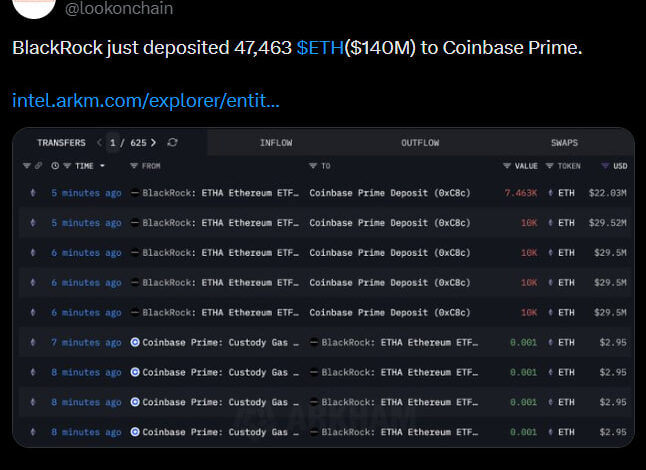
Task: Click the filter icon beside TOKEN column
Action: (x=550, y=166)
